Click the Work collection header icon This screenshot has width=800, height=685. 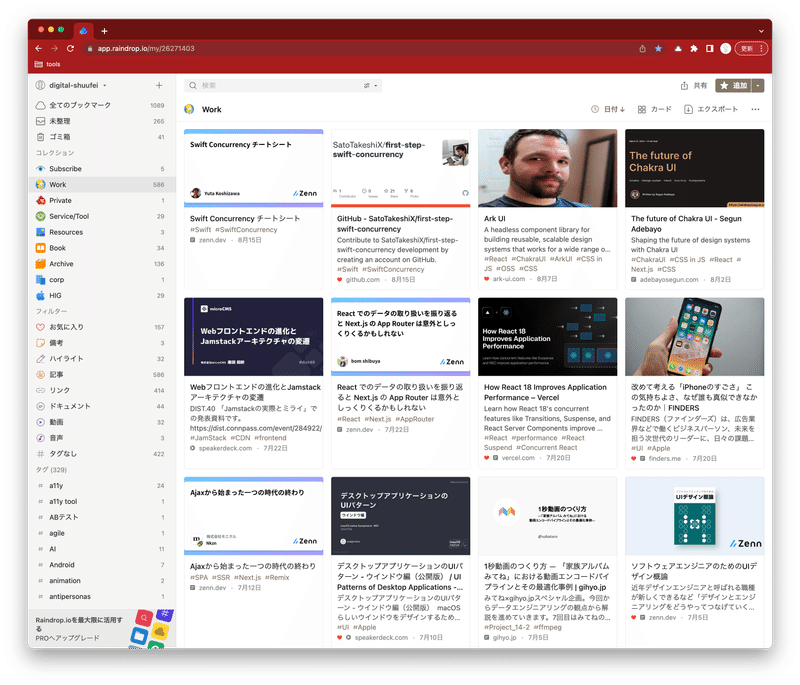pos(189,109)
